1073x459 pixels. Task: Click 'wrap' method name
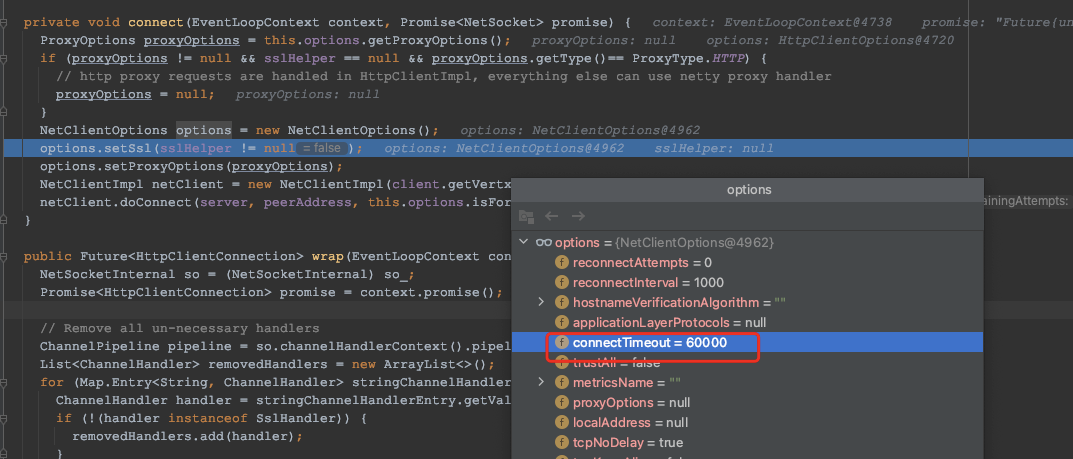tap(327, 257)
